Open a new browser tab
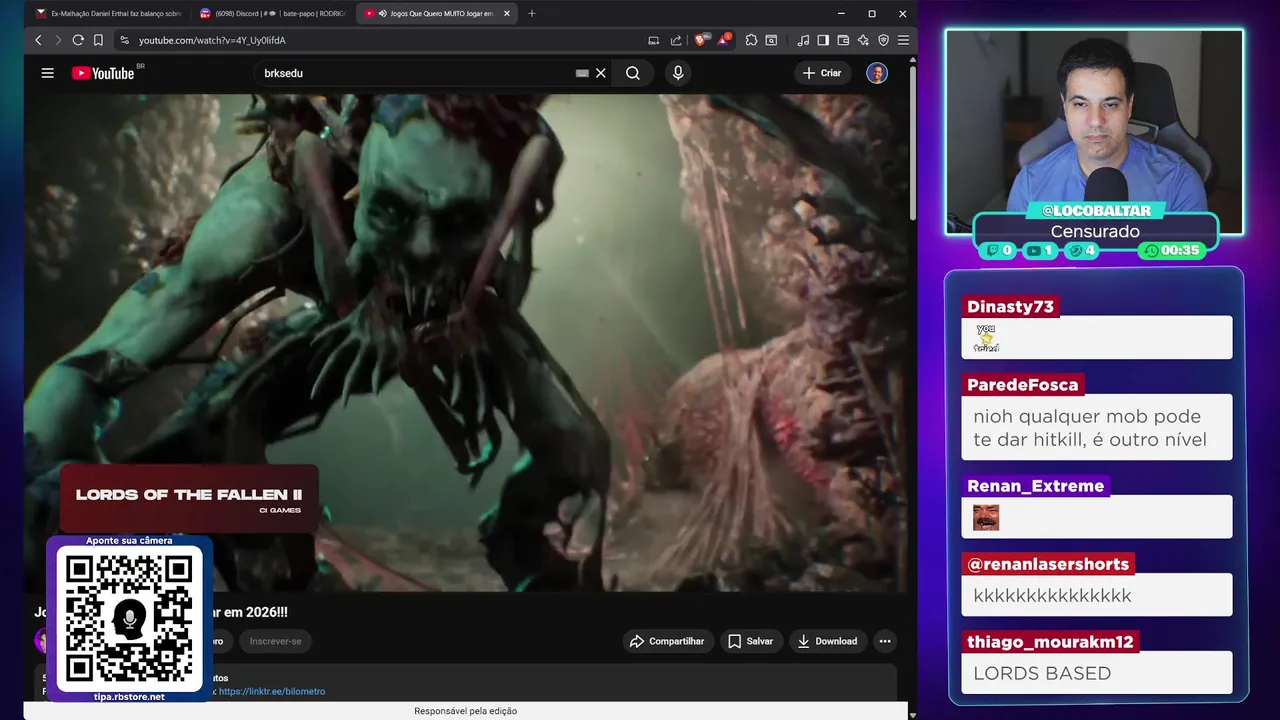 [531, 13]
